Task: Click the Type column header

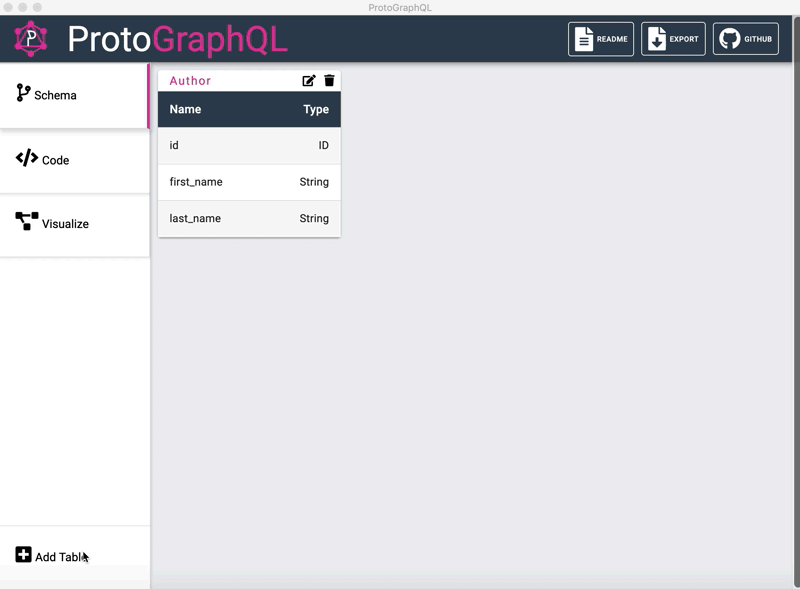Action: (x=316, y=109)
